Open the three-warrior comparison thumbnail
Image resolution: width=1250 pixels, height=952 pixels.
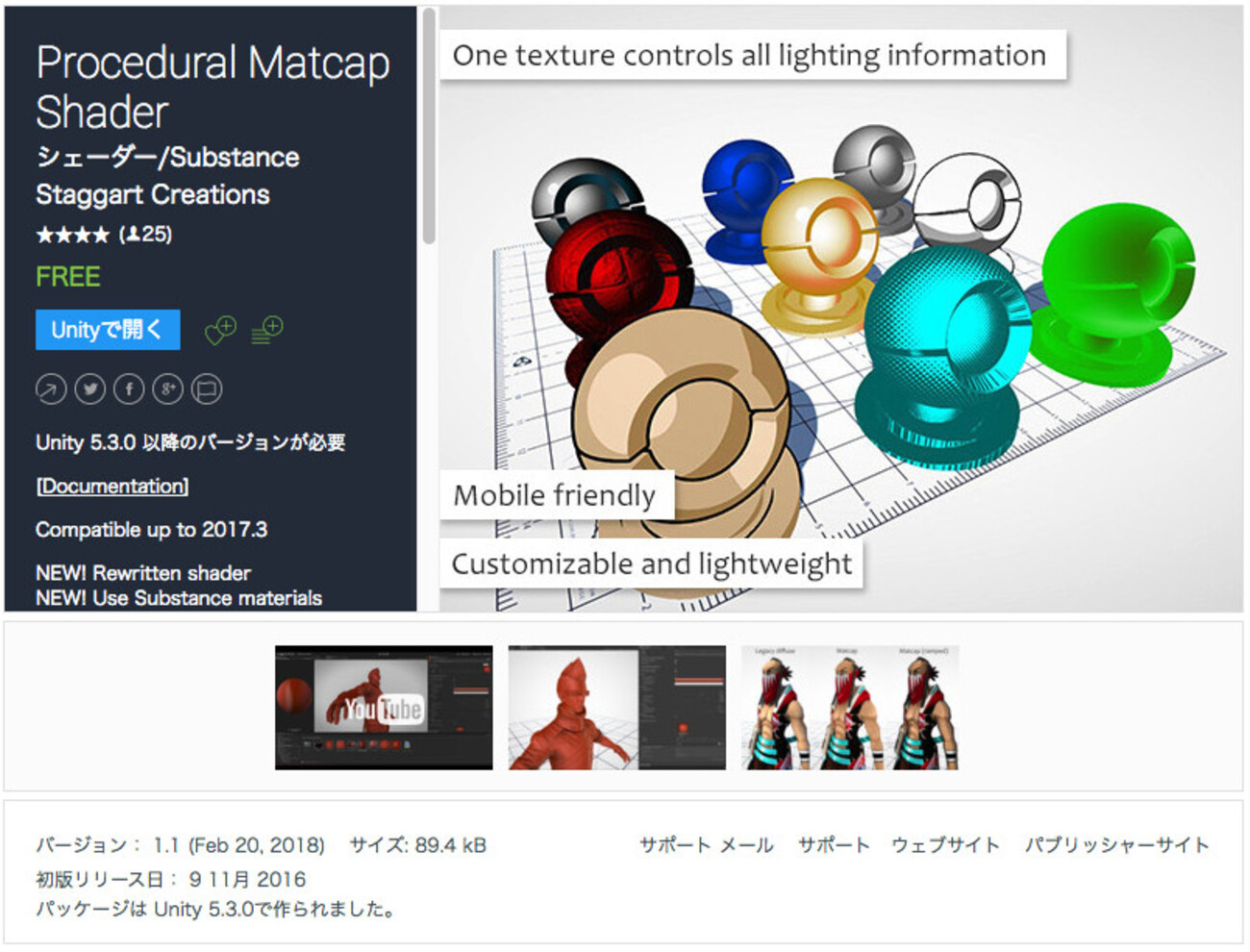[x=850, y=708]
